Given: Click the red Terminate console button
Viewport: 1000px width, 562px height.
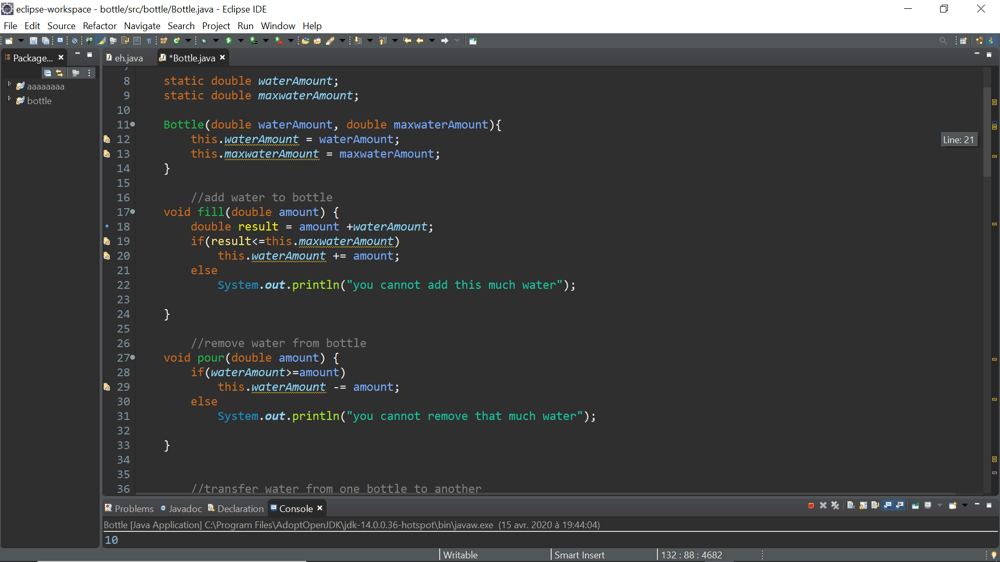Looking at the screenshot, I should [x=811, y=505].
